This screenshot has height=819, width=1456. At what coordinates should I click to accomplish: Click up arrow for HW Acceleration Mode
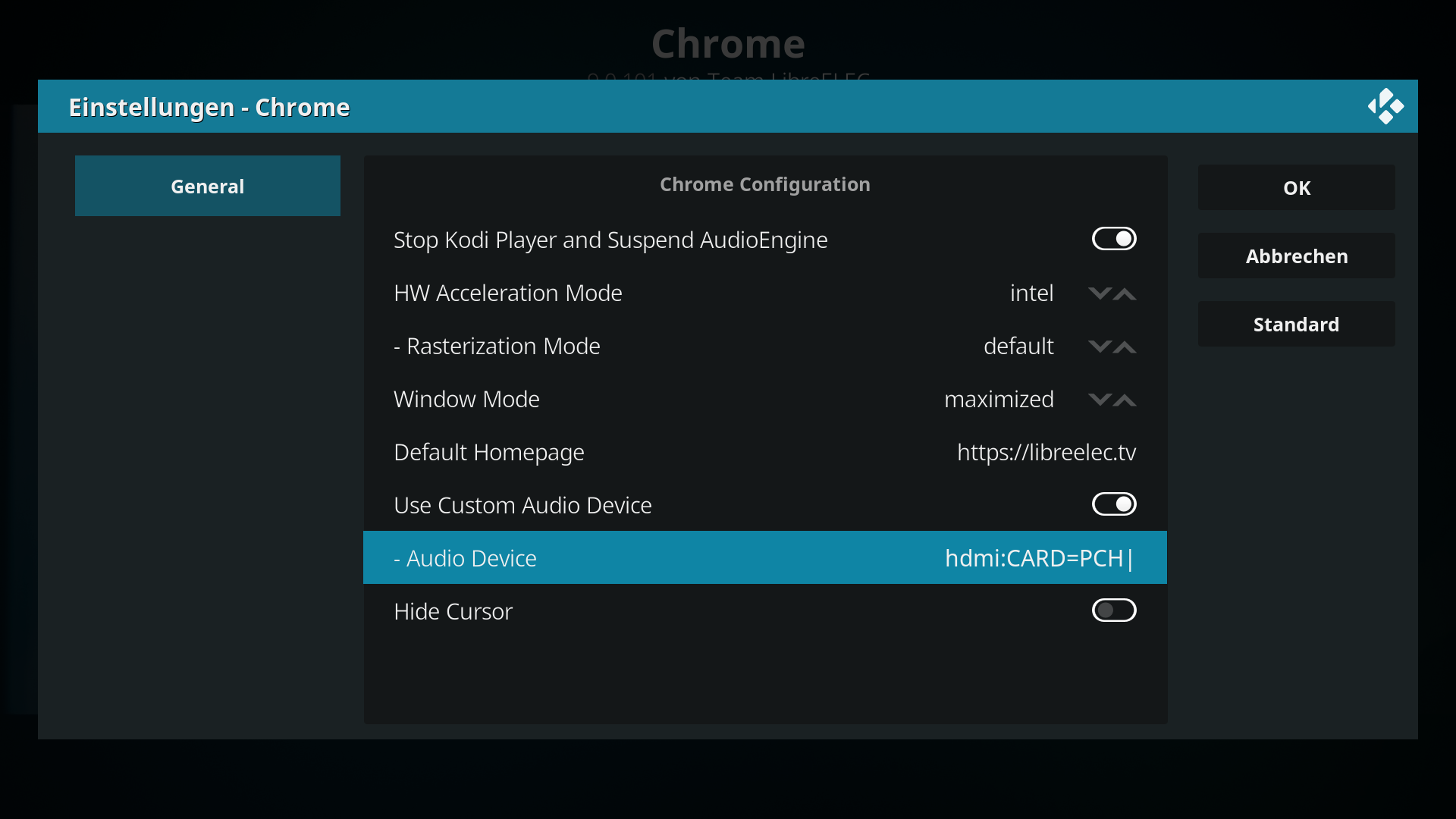pos(1125,293)
